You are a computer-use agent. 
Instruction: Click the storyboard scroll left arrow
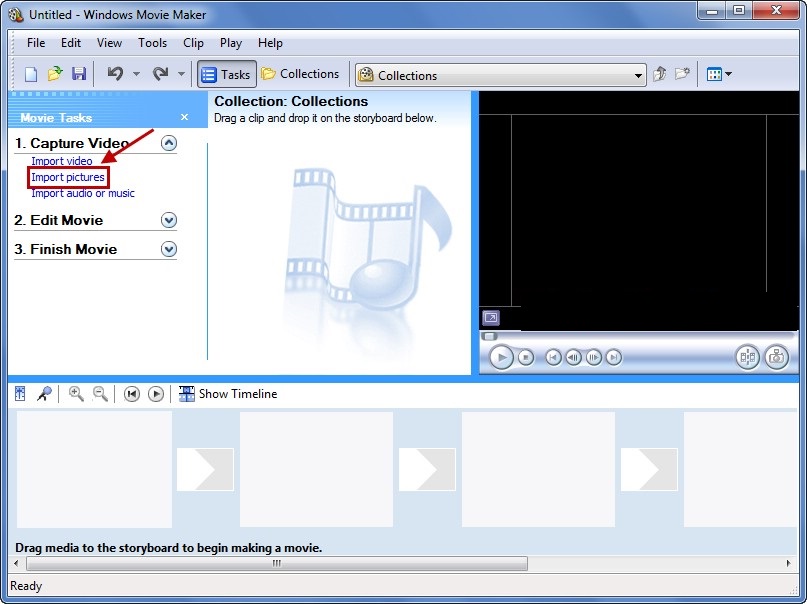tap(16, 563)
